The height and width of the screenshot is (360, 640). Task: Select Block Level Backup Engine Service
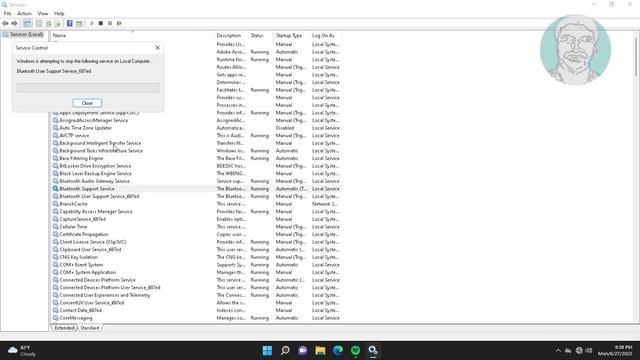pos(196,173)
